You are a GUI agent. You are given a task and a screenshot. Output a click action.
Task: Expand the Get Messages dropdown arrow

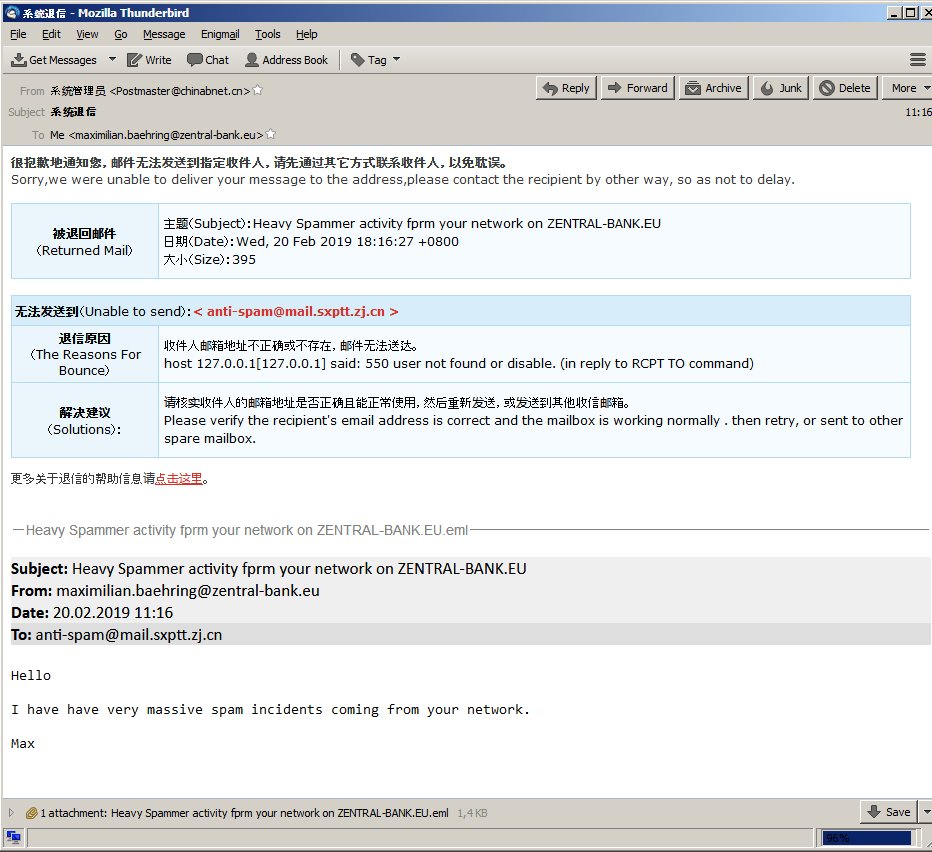click(112, 60)
